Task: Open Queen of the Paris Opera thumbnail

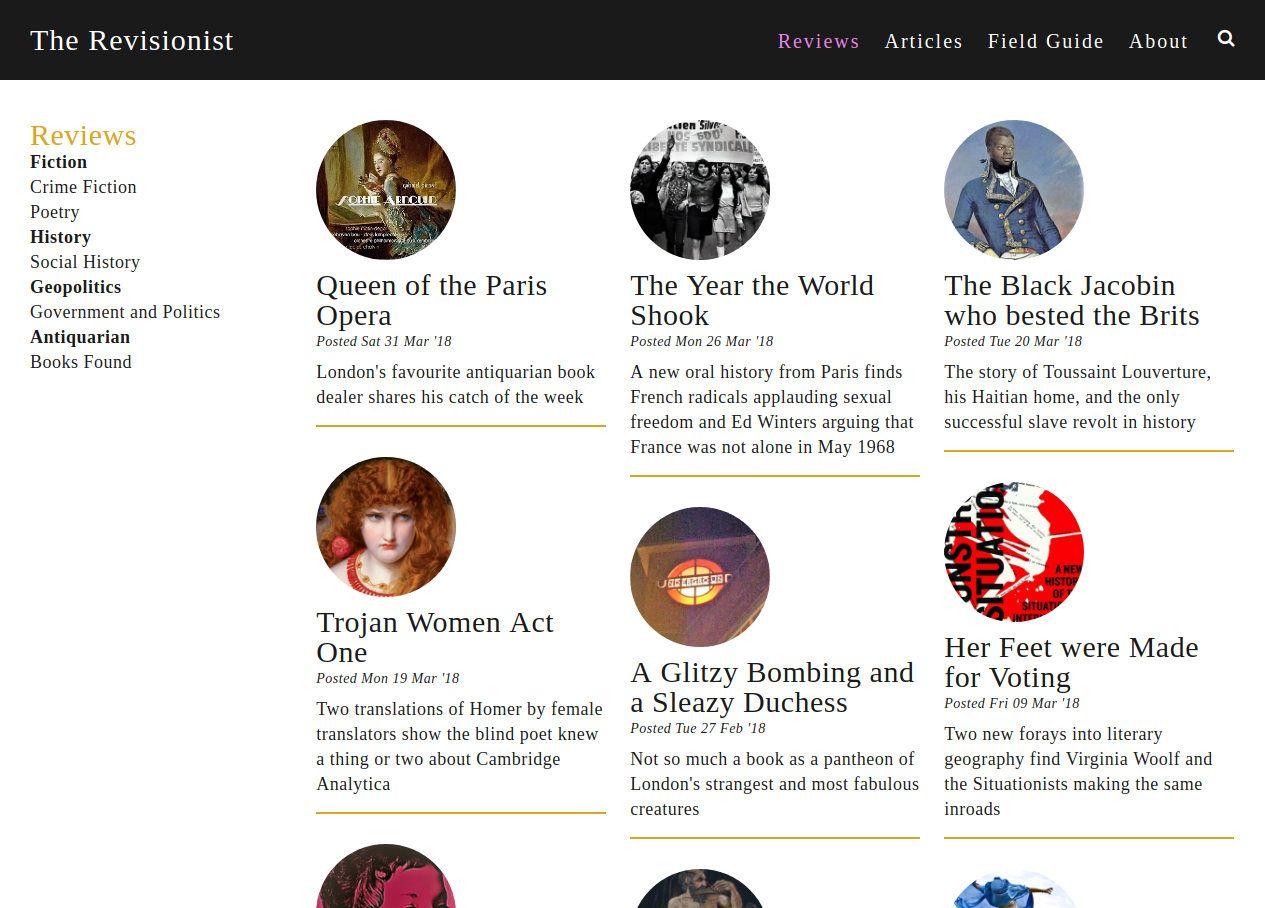Action: click(x=386, y=190)
